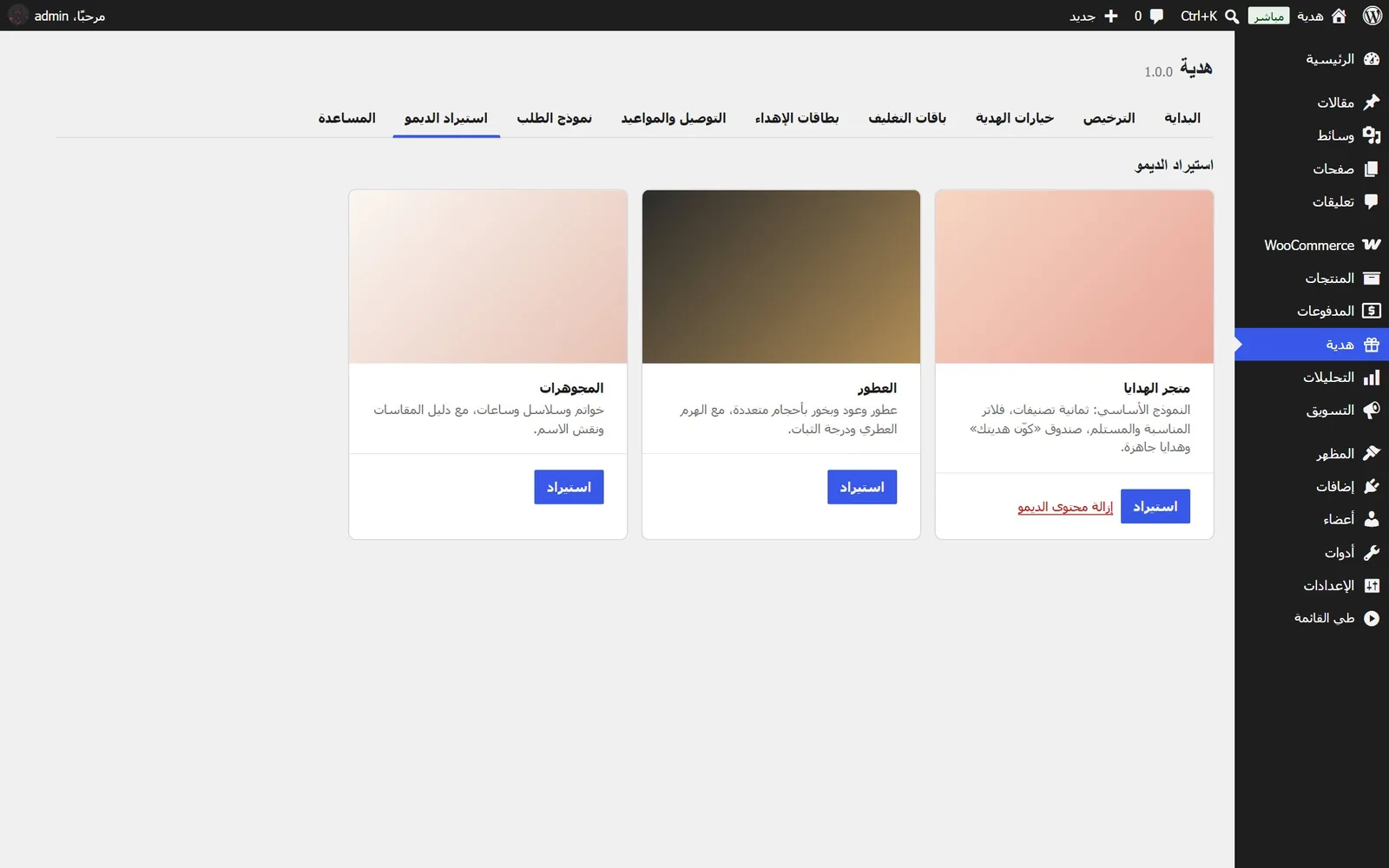Open the الإعدادات settings icon
This screenshot has width=1389, height=868.
point(1372,585)
